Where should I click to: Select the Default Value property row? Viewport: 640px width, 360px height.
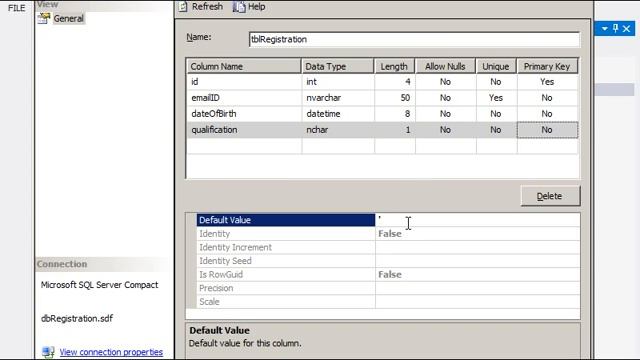[x=286, y=220]
